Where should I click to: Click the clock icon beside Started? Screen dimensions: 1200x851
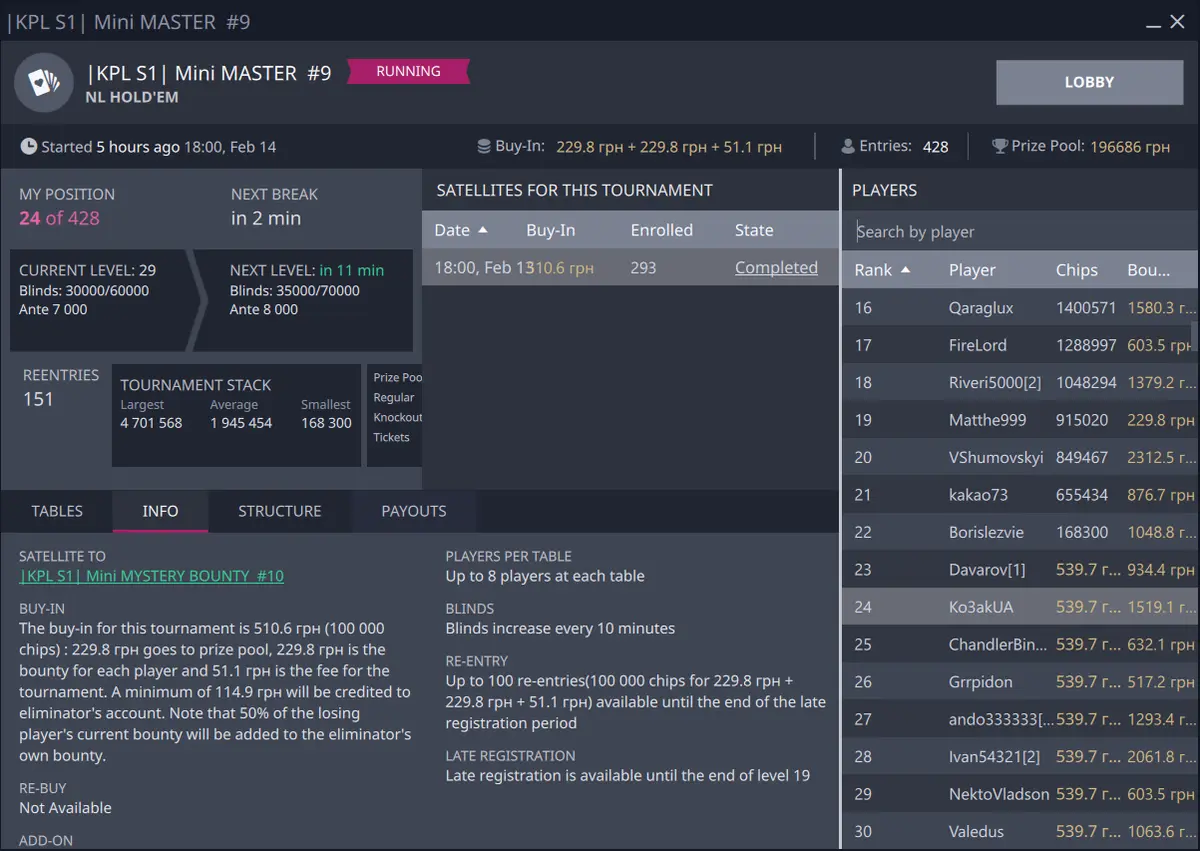coord(29,147)
